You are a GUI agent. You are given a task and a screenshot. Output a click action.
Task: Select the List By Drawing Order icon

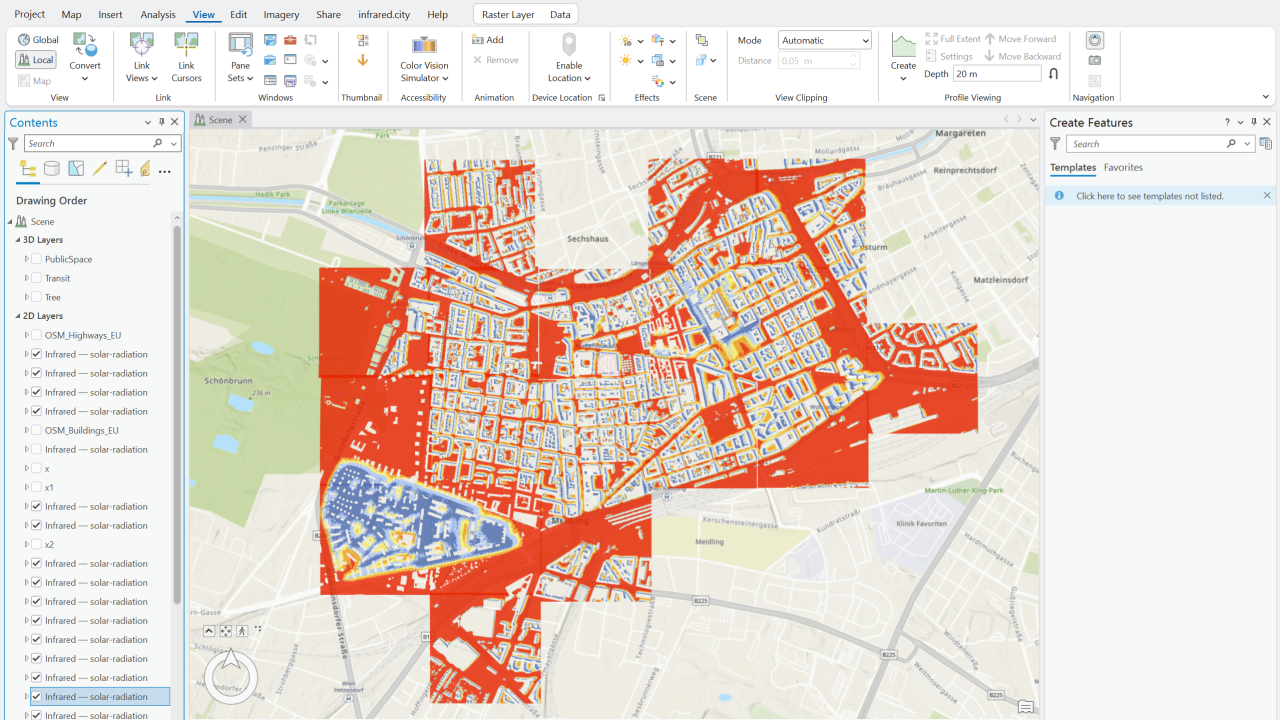coord(28,169)
